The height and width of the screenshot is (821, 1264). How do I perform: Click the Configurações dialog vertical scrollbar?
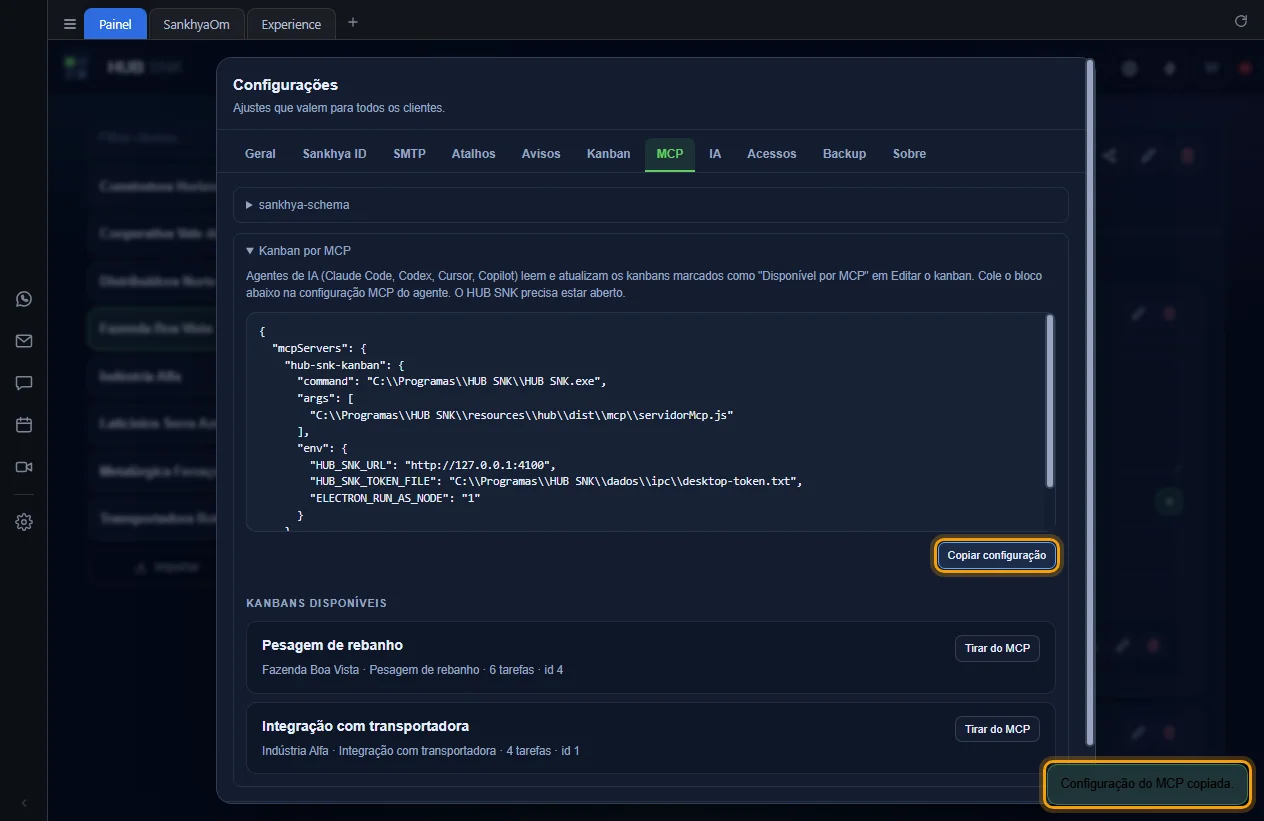pyautogui.click(x=1090, y=400)
